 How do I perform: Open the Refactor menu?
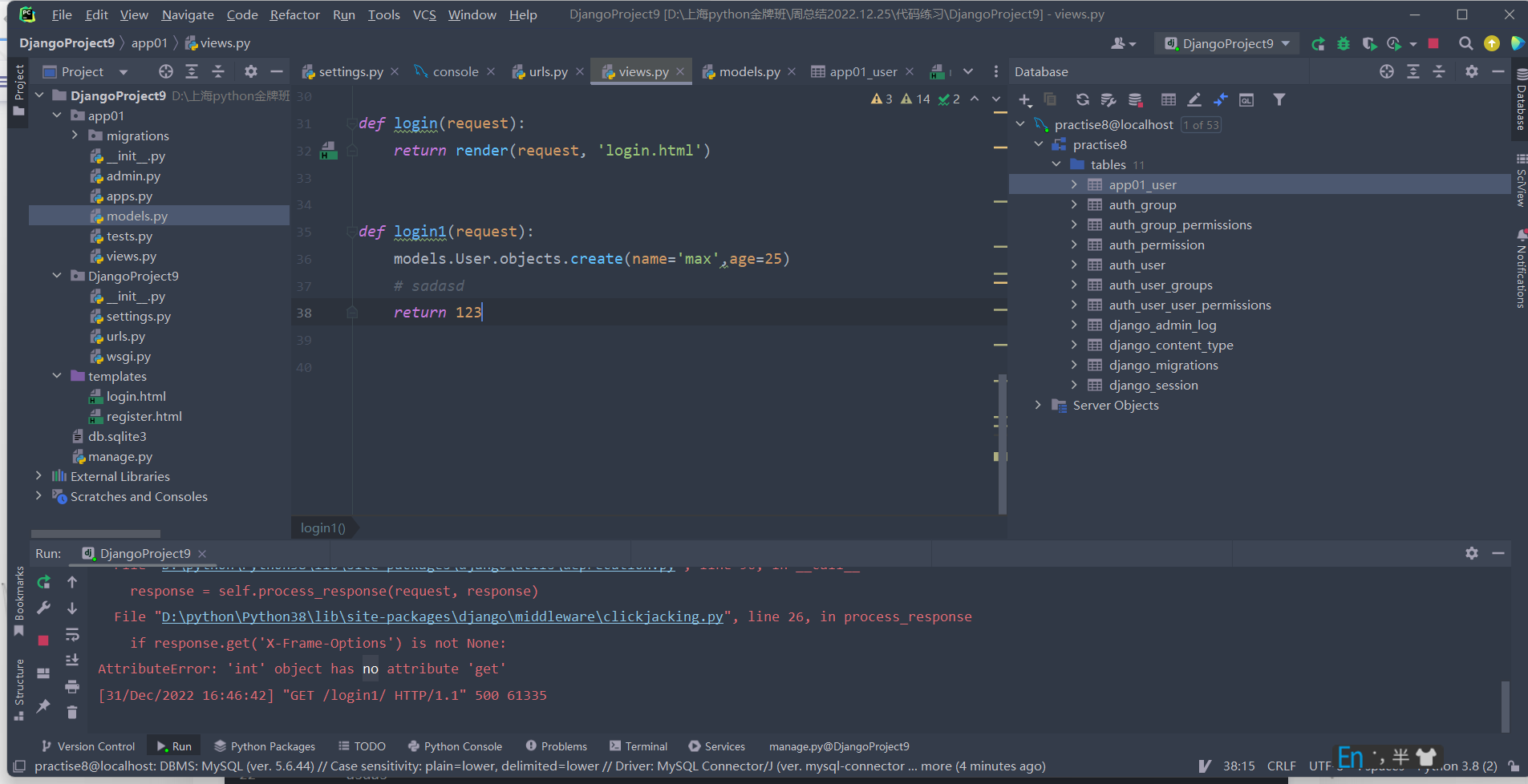[x=294, y=14]
